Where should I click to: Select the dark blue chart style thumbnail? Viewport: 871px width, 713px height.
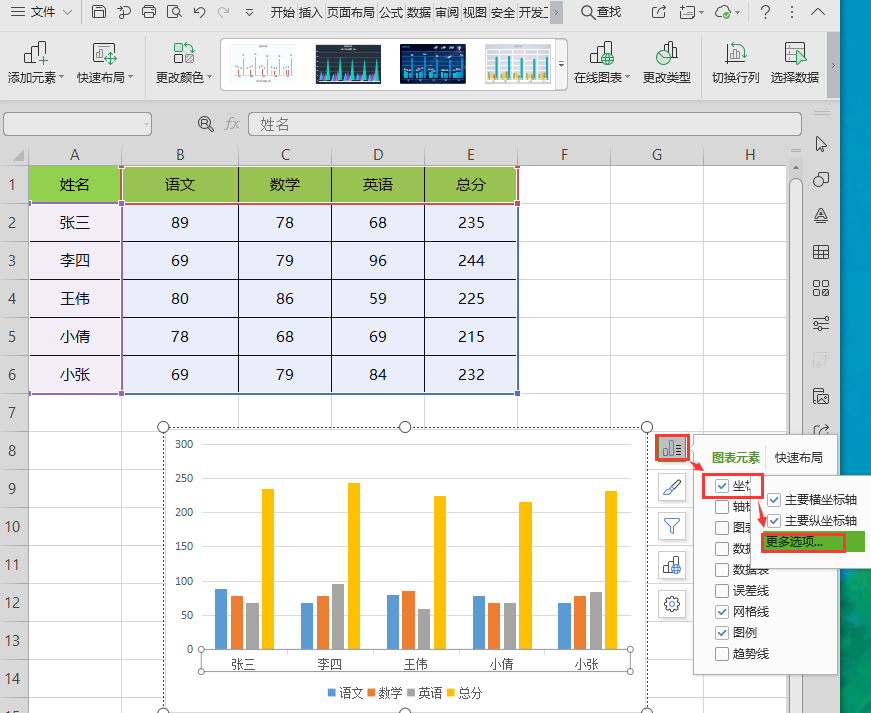[x=432, y=63]
